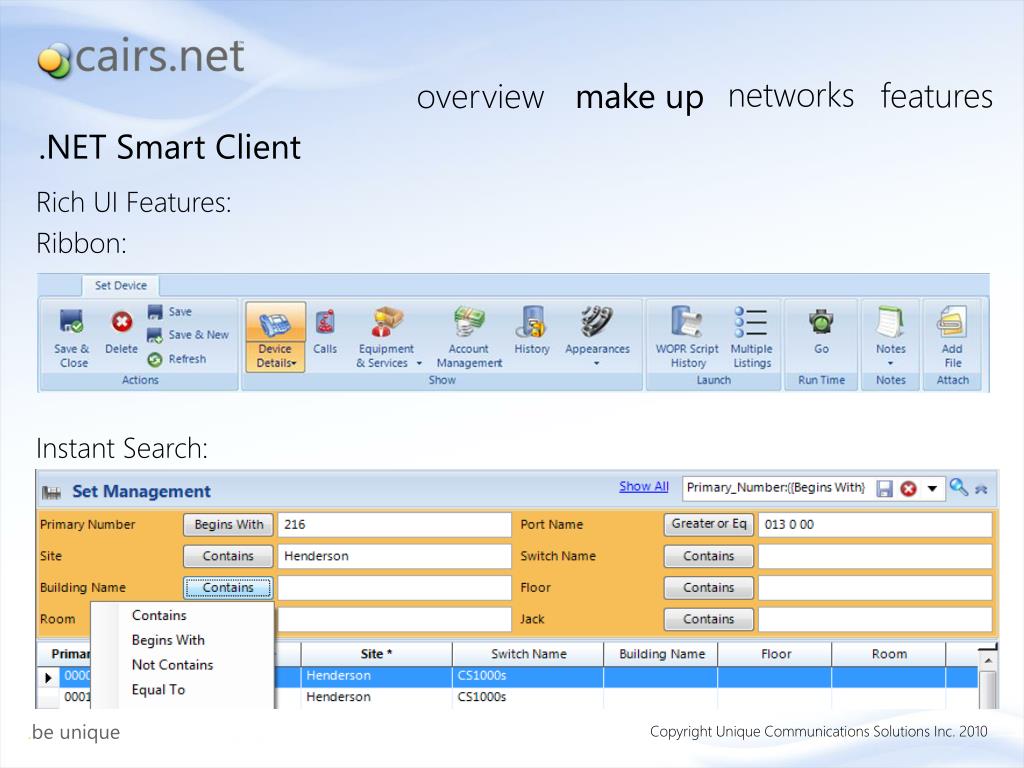The height and width of the screenshot is (768, 1024).
Task: Open Account Management
Action: point(469,337)
